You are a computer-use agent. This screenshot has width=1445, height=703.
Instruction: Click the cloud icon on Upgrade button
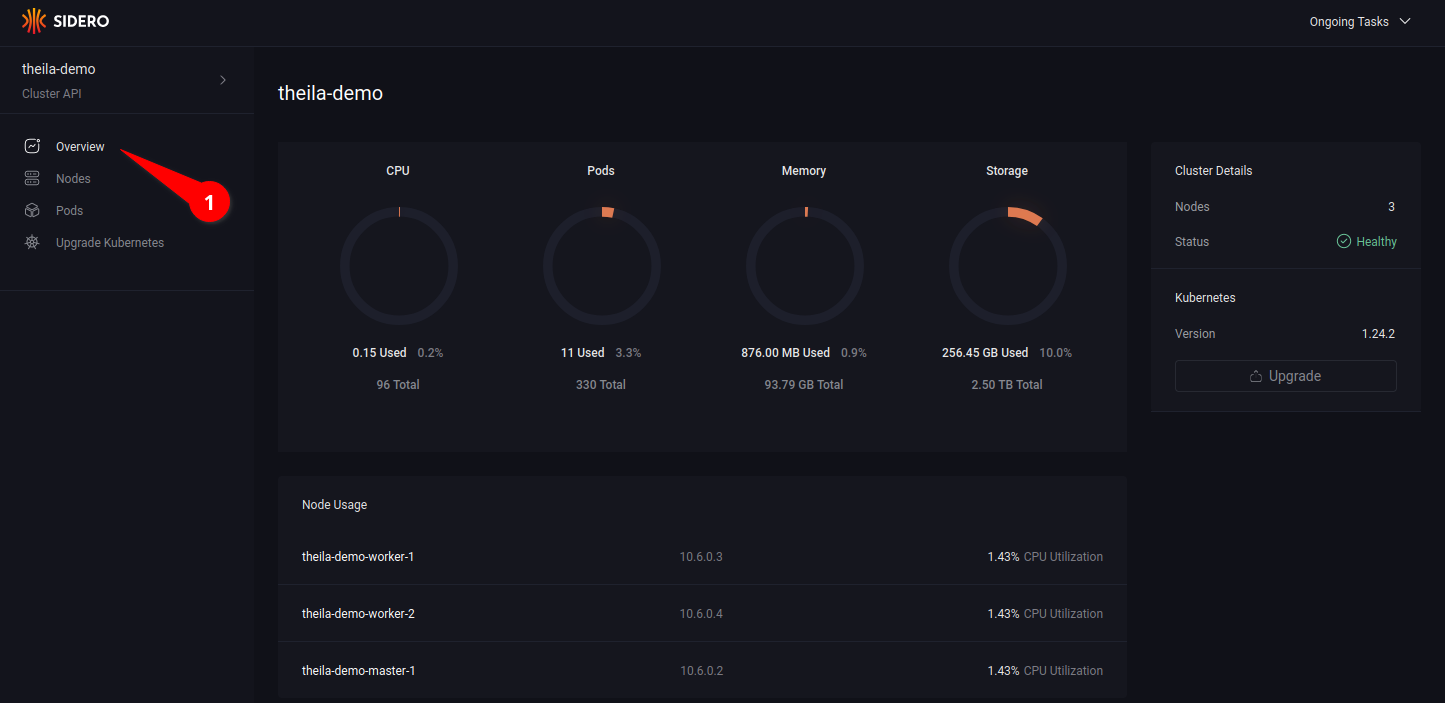click(1256, 376)
